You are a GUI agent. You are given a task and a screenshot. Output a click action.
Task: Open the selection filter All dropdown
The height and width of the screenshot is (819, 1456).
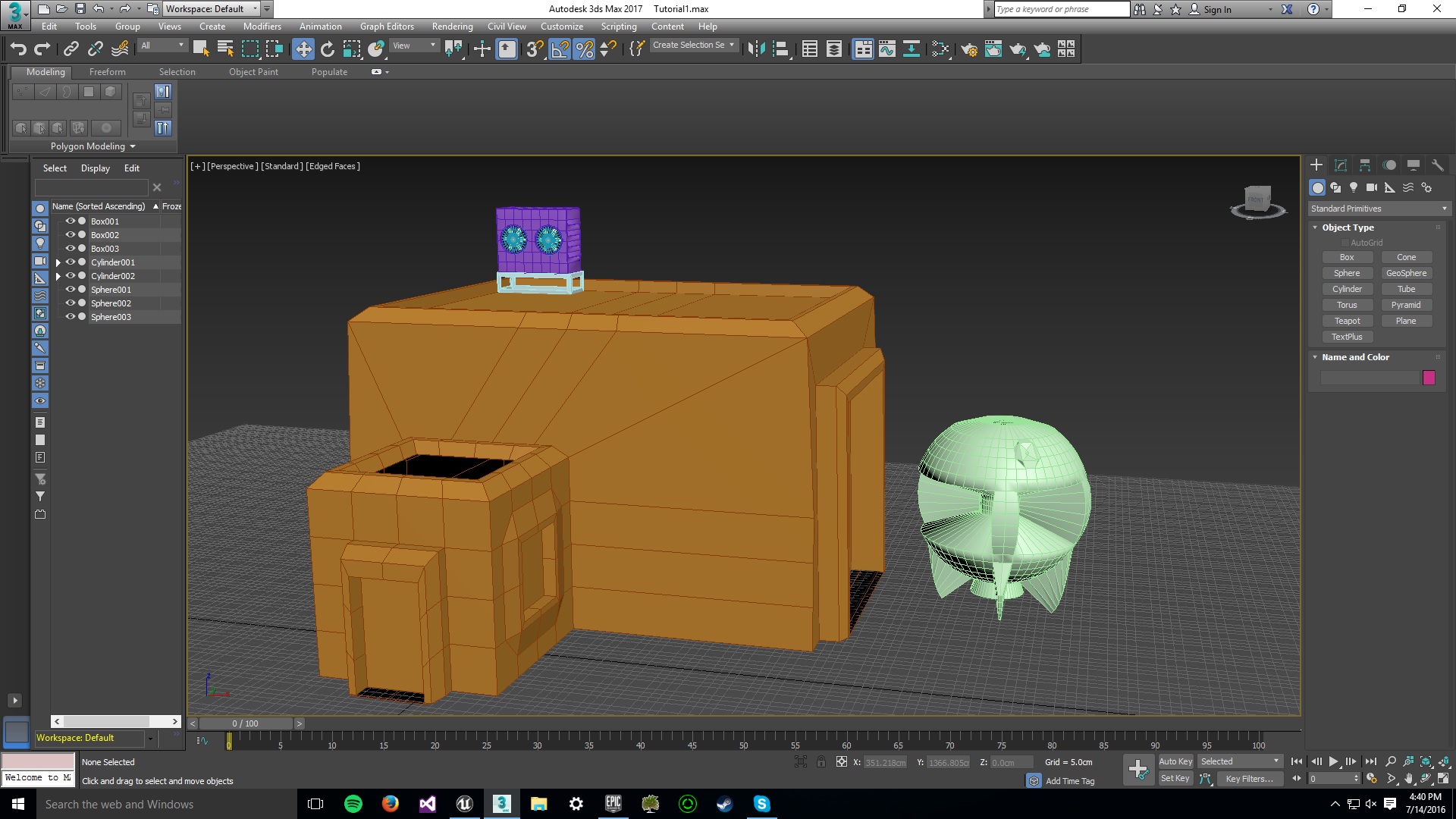(x=162, y=46)
